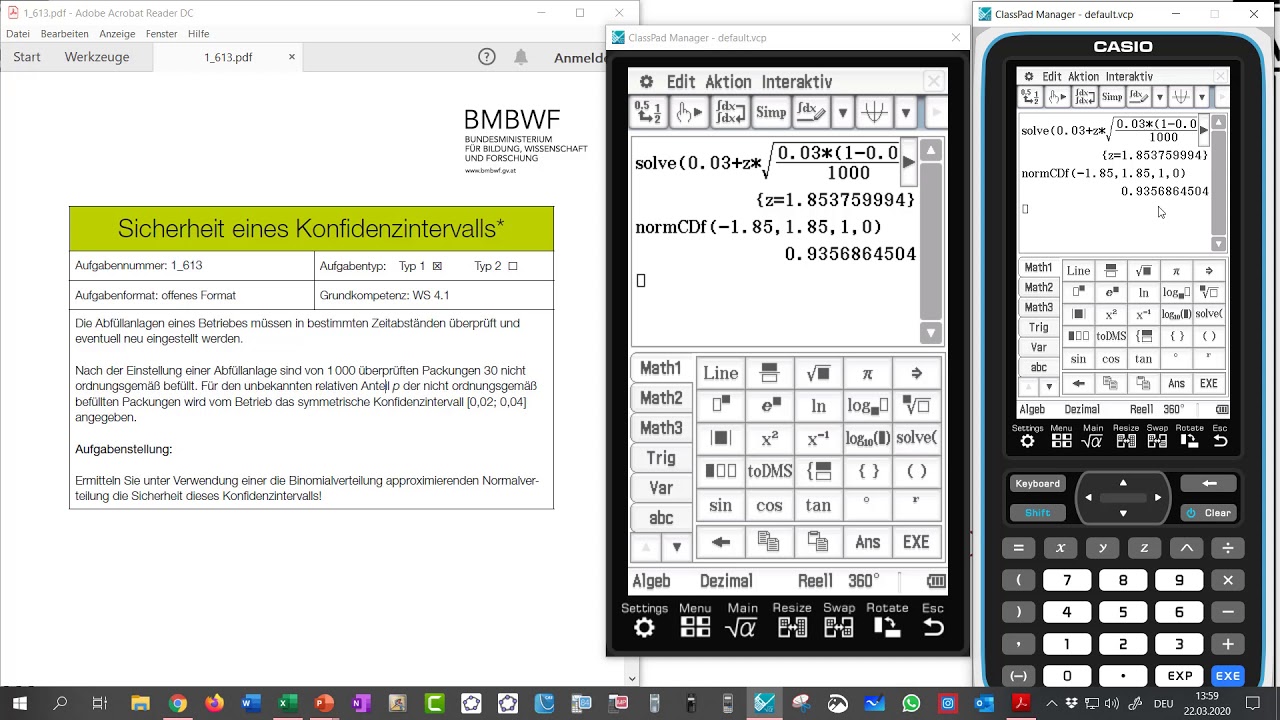Switch to Trig keypad tab in large ClassPad
This screenshot has height=720, width=1280.
(x=661, y=458)
